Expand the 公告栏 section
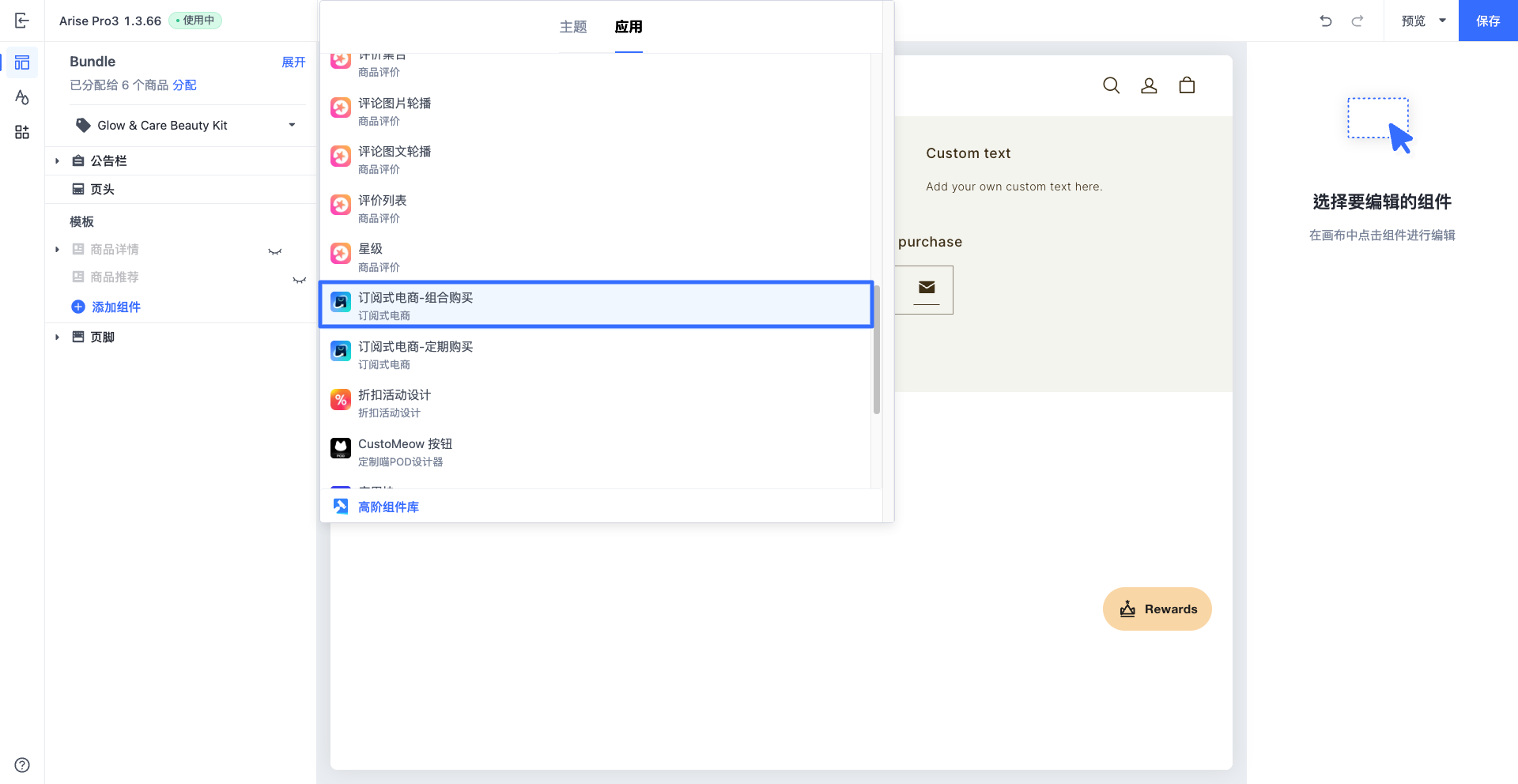Screen dimensions: 1518x784 [57, 161]
